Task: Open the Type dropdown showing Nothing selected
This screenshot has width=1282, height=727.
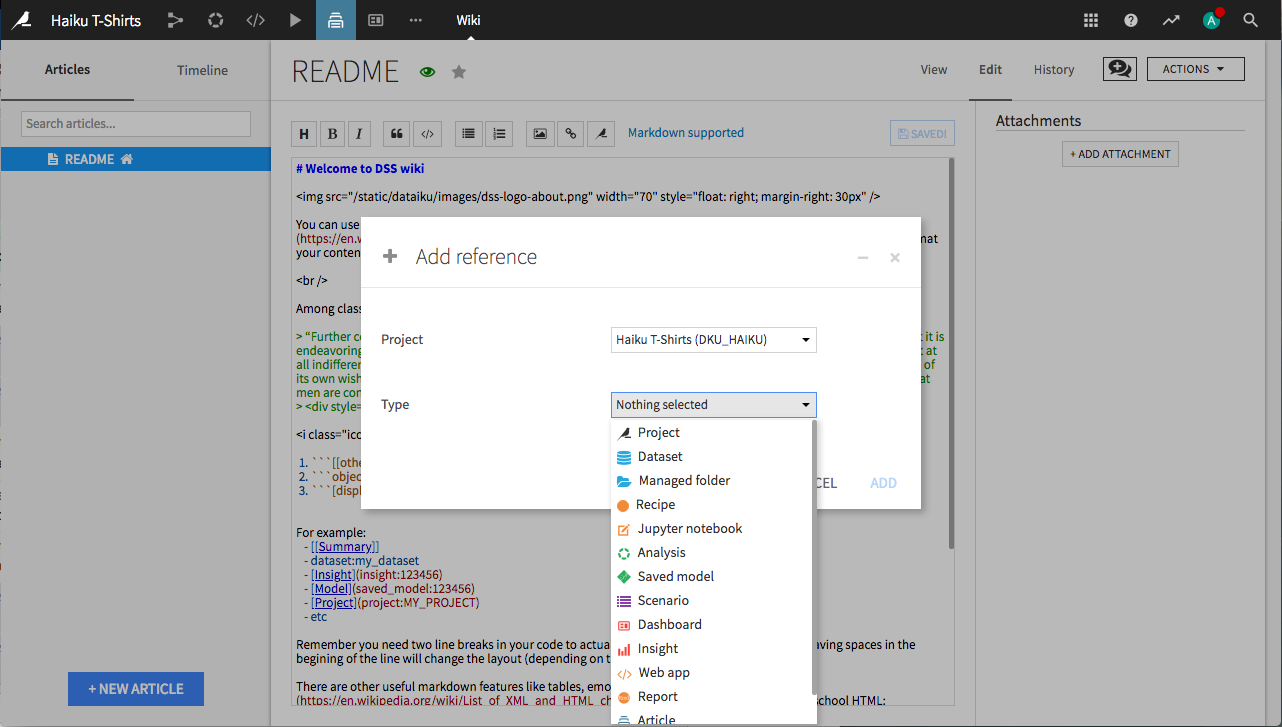Action: [x=713, y=404]
